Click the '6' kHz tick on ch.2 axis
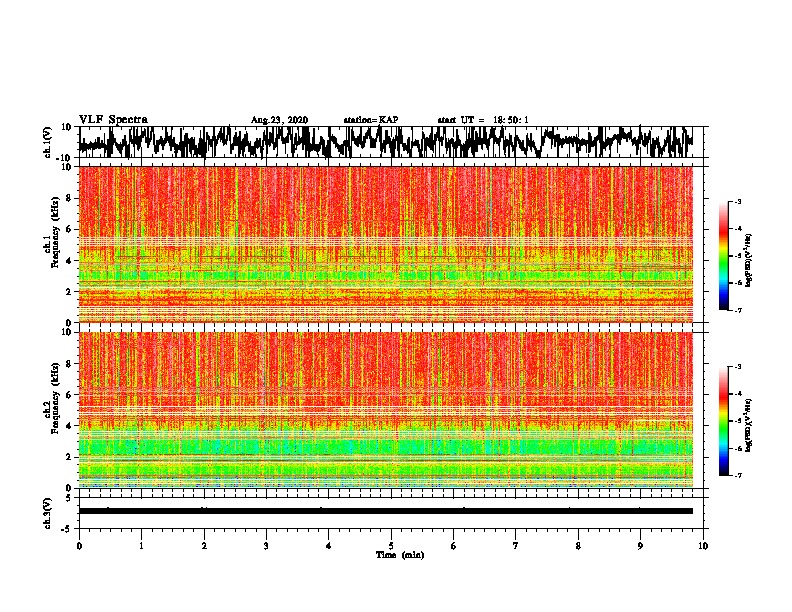The image size is (792, 612). [x=70, y=394]
